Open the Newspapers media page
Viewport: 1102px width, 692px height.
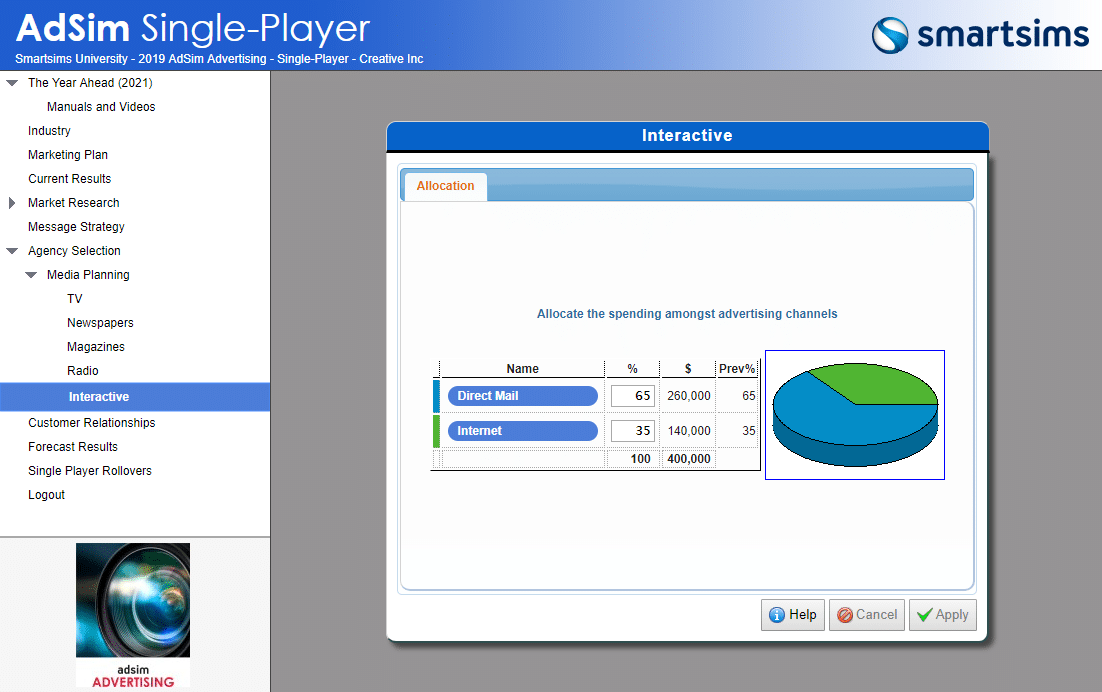click(x=100, y=323)
